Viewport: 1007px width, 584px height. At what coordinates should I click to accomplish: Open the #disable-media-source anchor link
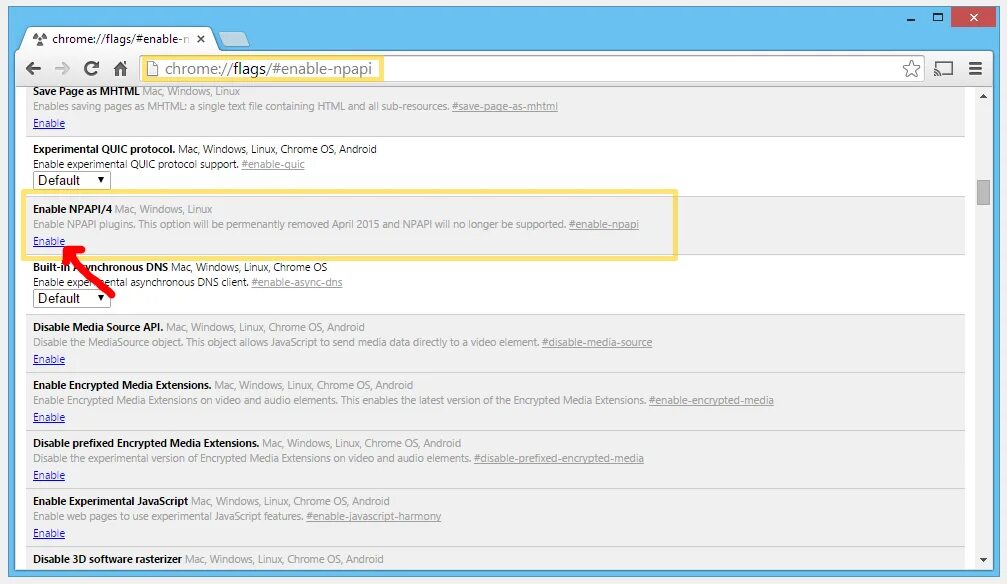pos(597,342)
